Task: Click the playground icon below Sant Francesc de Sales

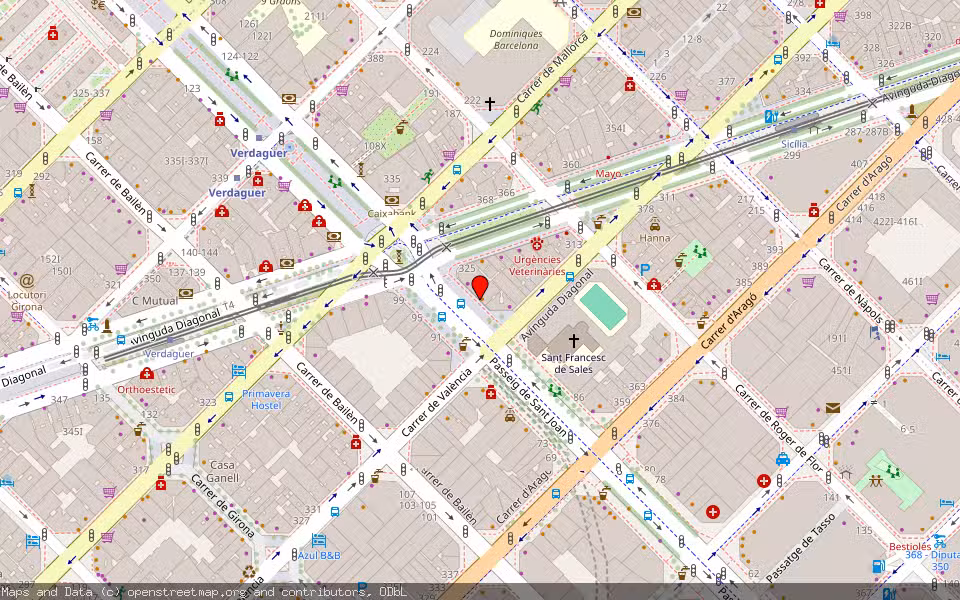Action: coord(555,390)
